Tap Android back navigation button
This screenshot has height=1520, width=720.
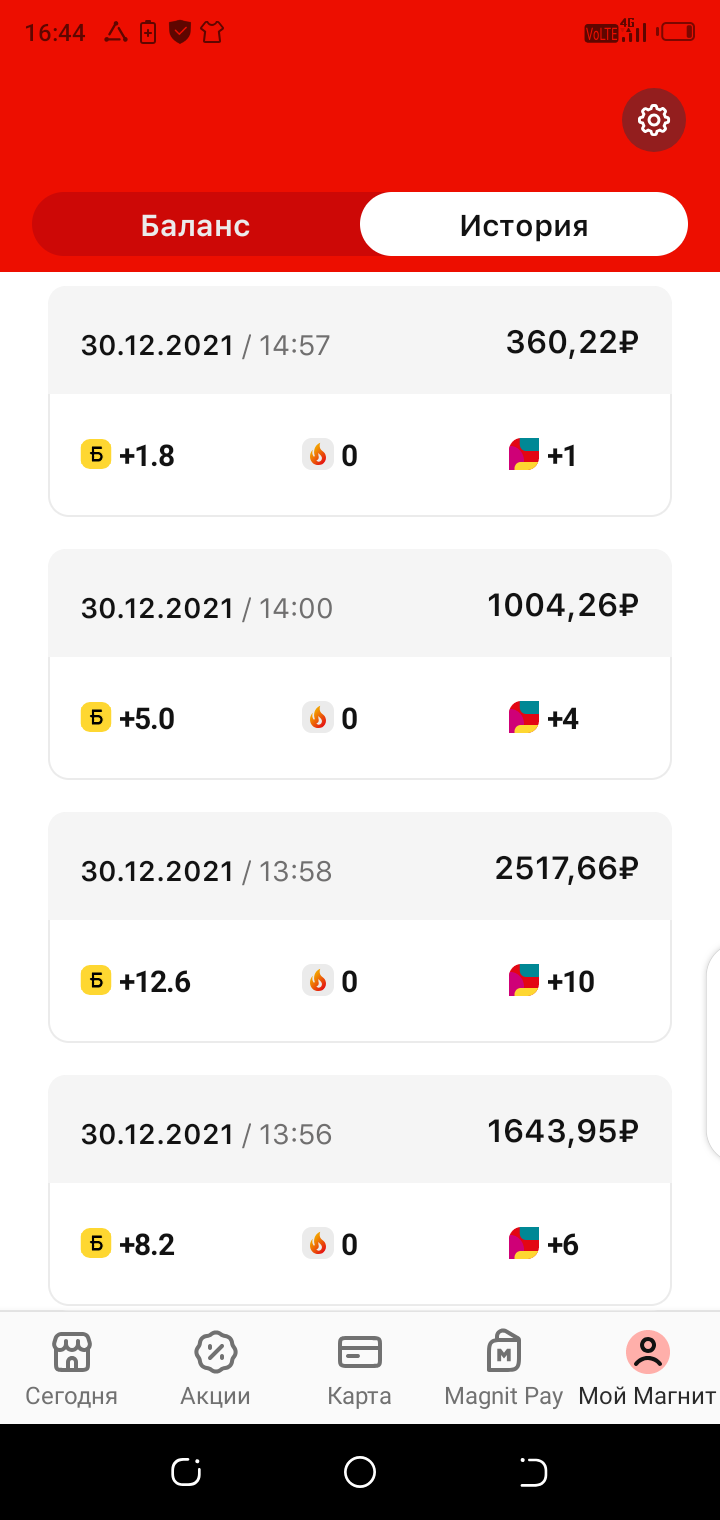(x=533, y=1472)
